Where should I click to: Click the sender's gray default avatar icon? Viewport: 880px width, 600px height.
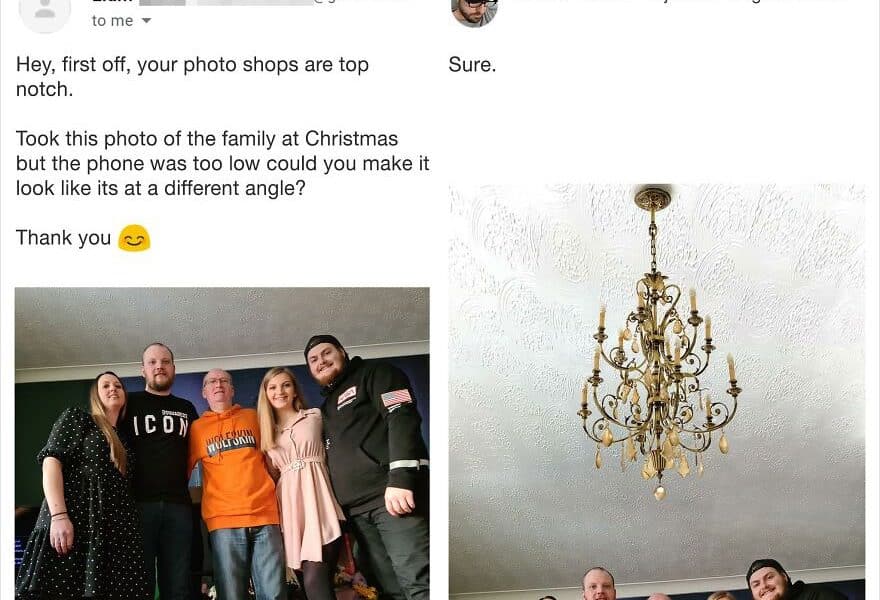[x=45, y=12]
